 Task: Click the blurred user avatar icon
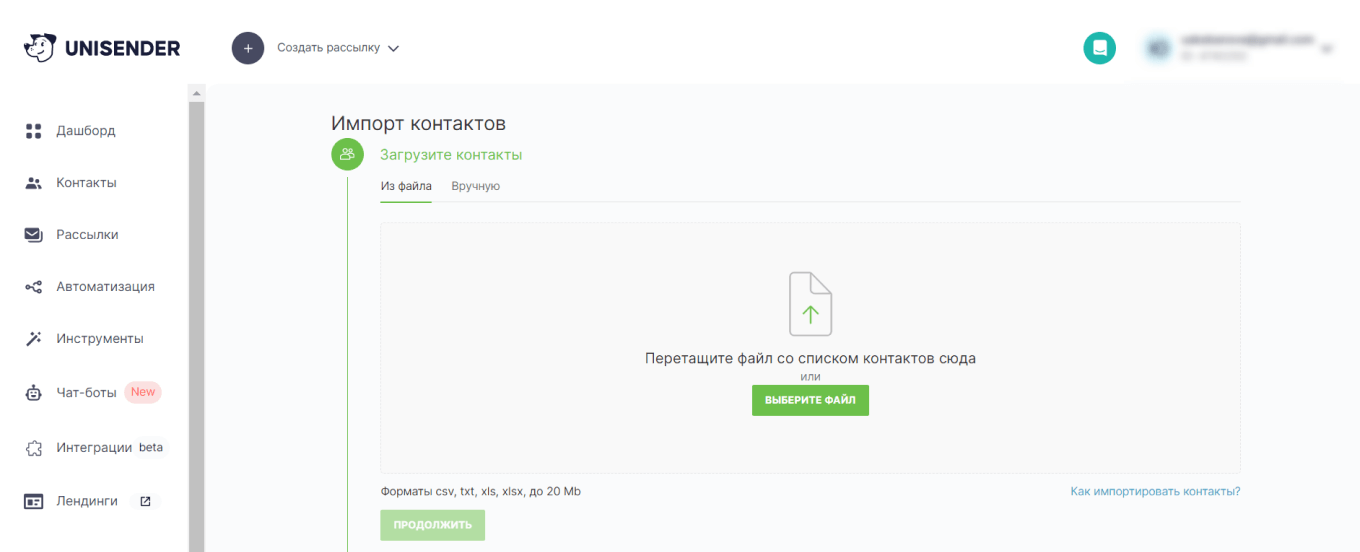1158,48
